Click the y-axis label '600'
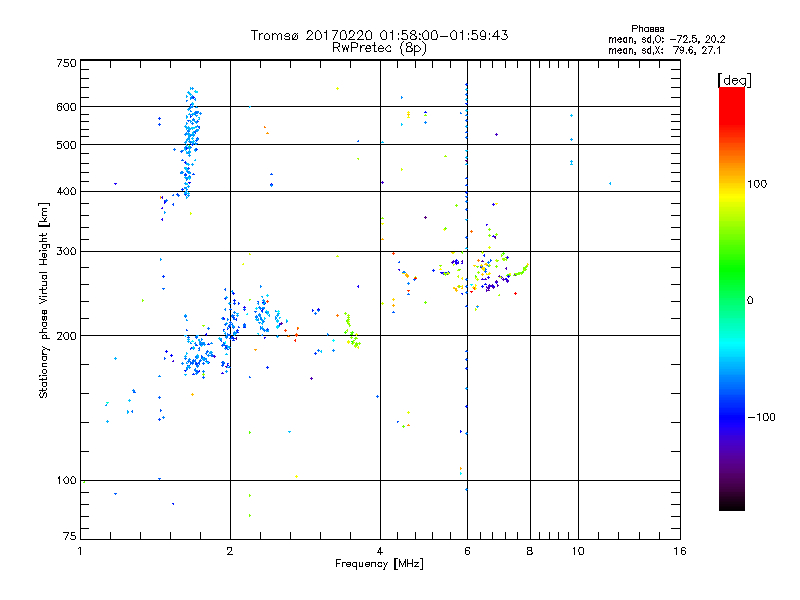Viewport: 800px width, 600px height. coord(66,107)
